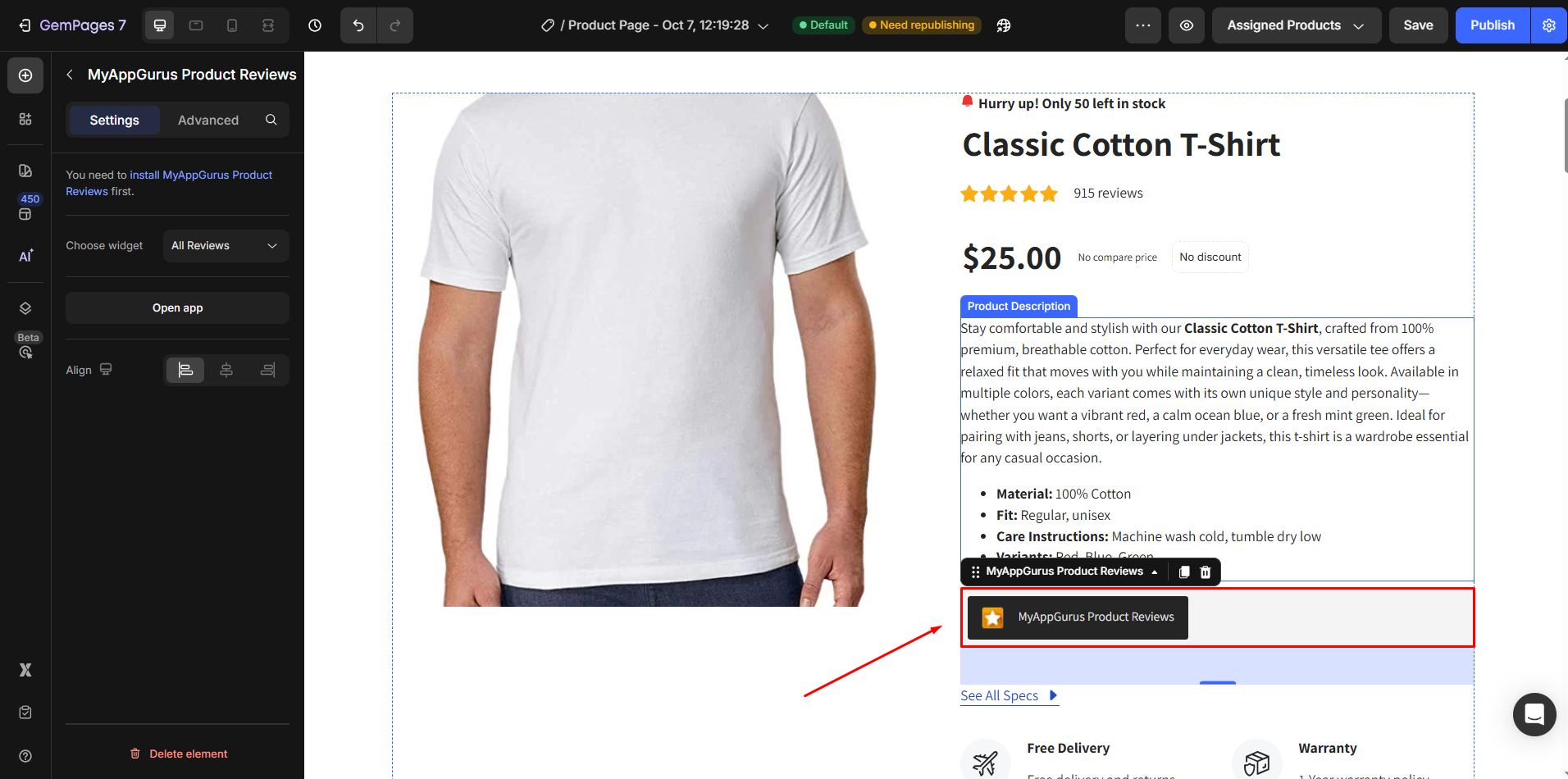The width and height of the screenshot is (1568, 779).
Task: Set alignment to center
Action: [226, 370]
